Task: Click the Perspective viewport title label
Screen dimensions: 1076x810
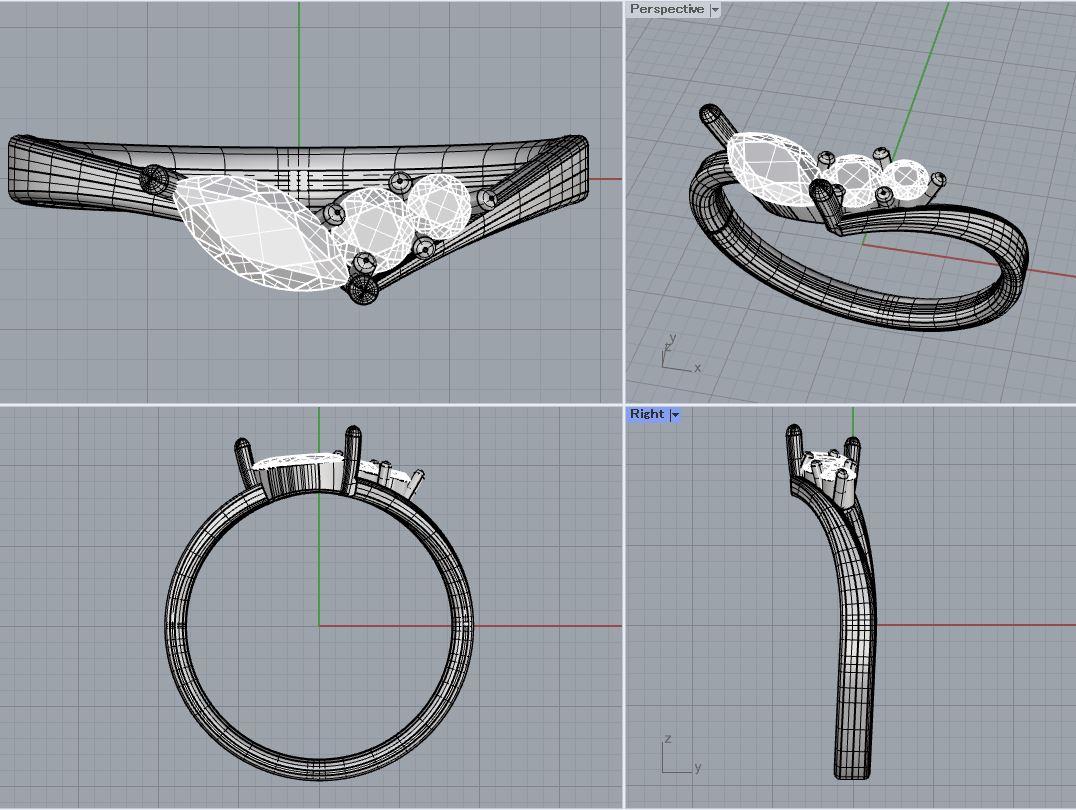Action: tap(666, 9)
